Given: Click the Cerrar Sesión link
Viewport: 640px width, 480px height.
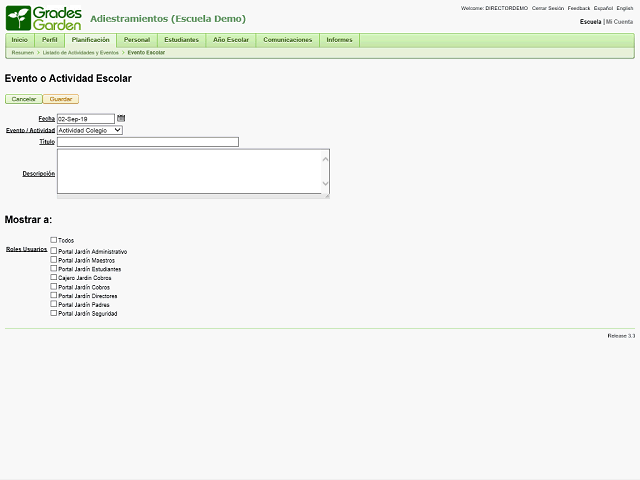Looking at the screenshot, I should point(547,8).
